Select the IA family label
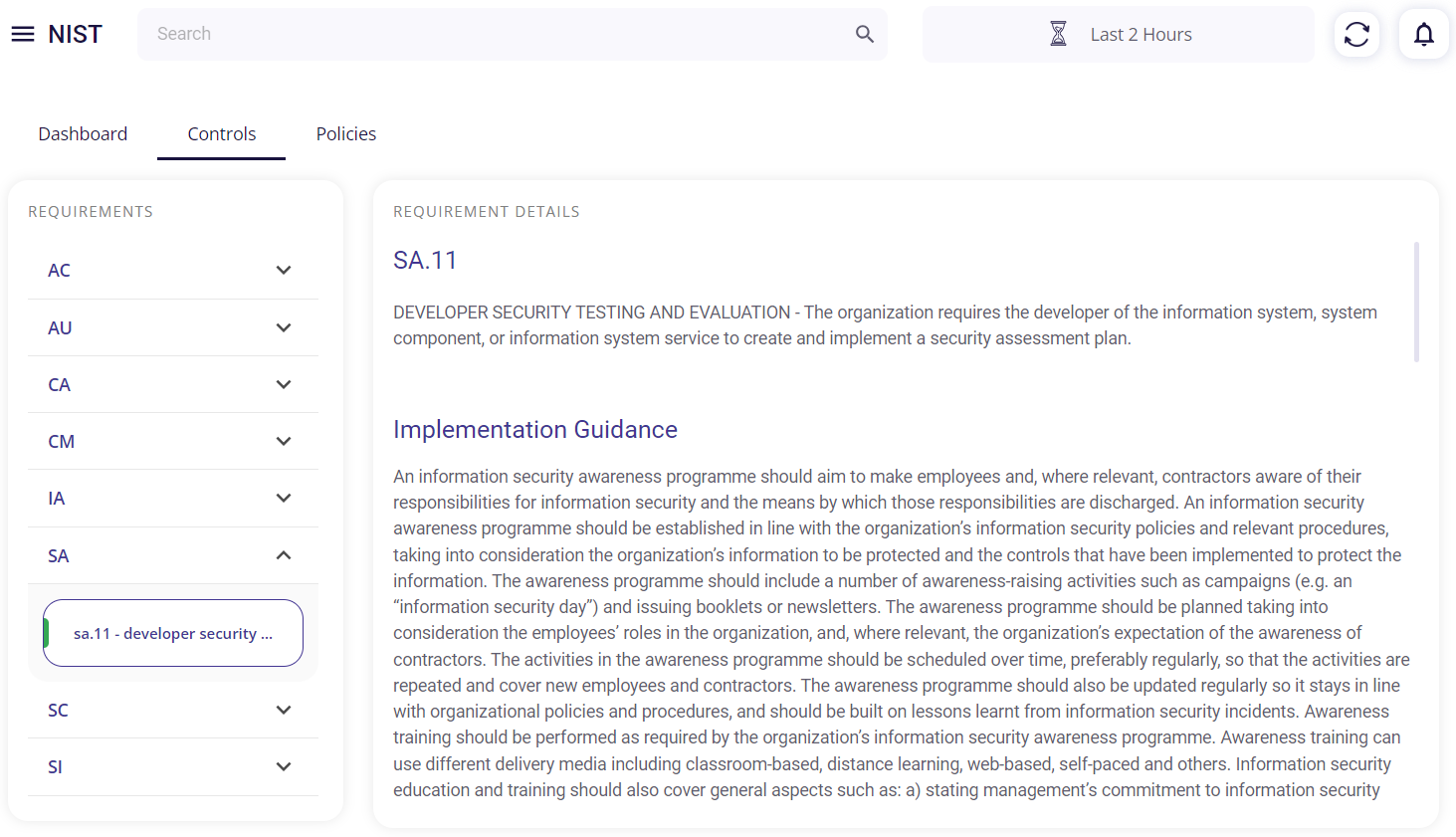The image size is (1456, 837). (56, 498)
